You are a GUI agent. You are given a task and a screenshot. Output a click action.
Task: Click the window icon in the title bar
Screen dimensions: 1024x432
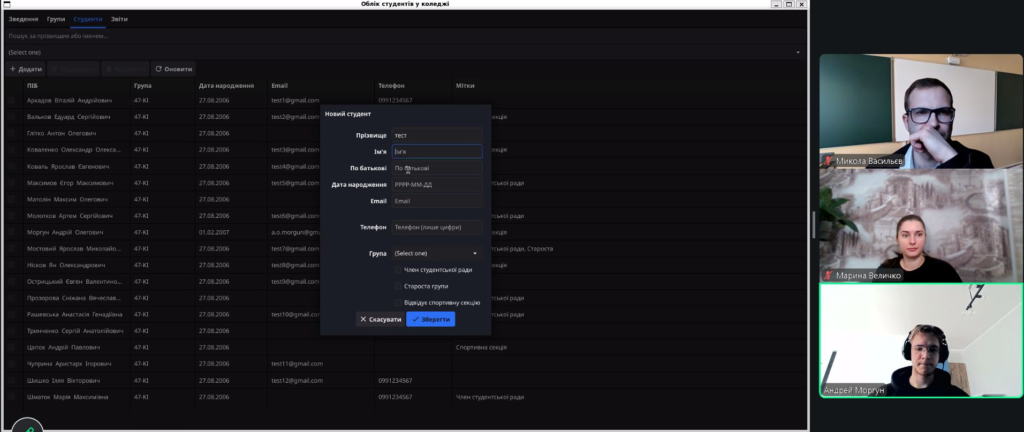click(6, 4)
